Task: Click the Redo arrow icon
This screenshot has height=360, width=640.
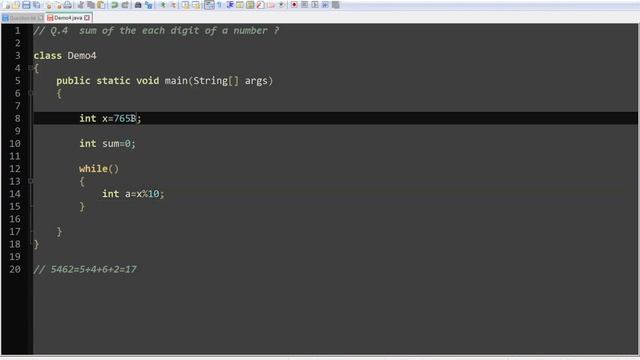Action: pos(125,5)
